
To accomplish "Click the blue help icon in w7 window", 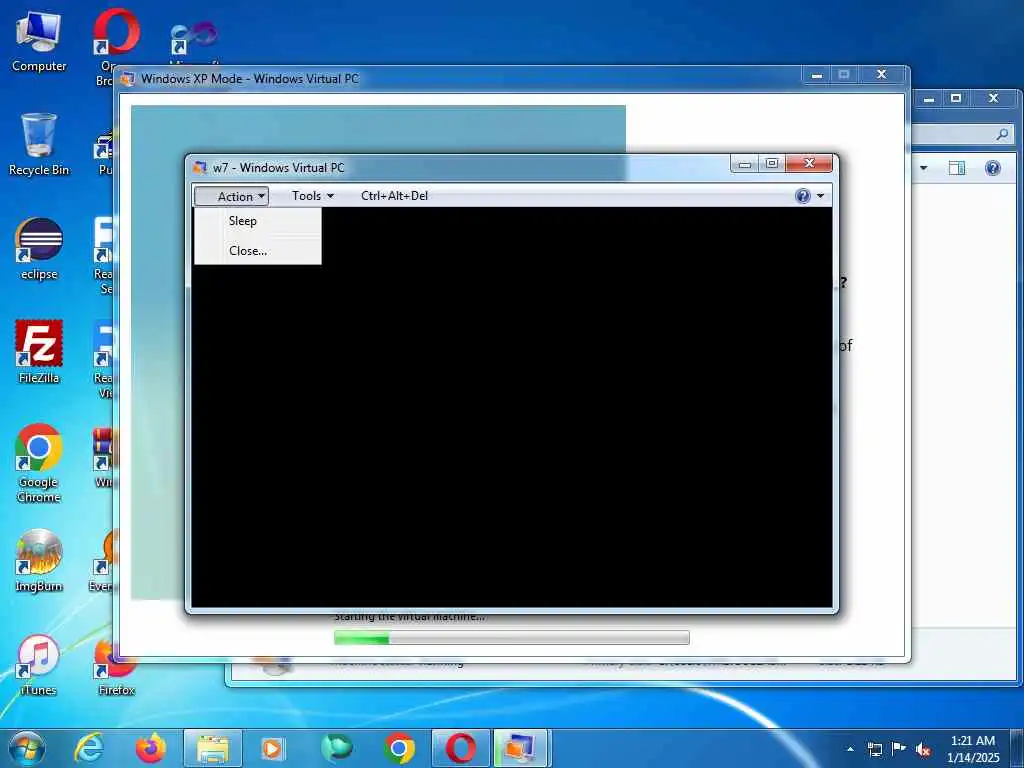I will tap(803, 196).
